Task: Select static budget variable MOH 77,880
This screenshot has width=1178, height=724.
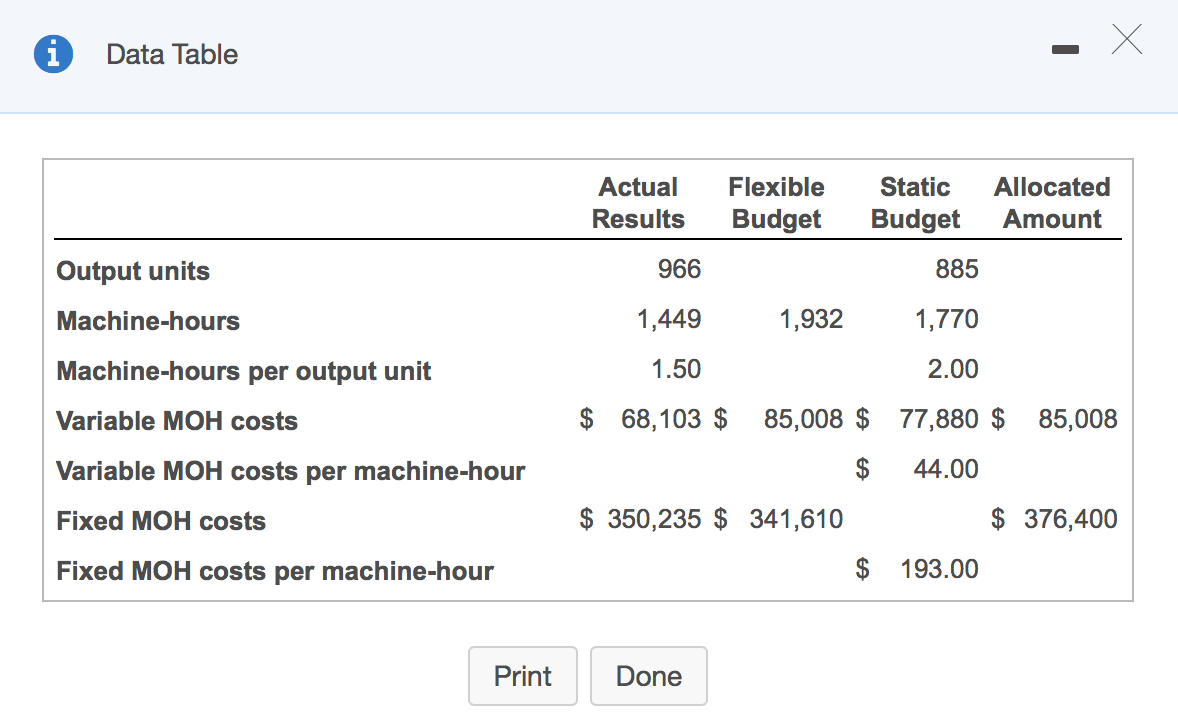Action: [939, 419]
